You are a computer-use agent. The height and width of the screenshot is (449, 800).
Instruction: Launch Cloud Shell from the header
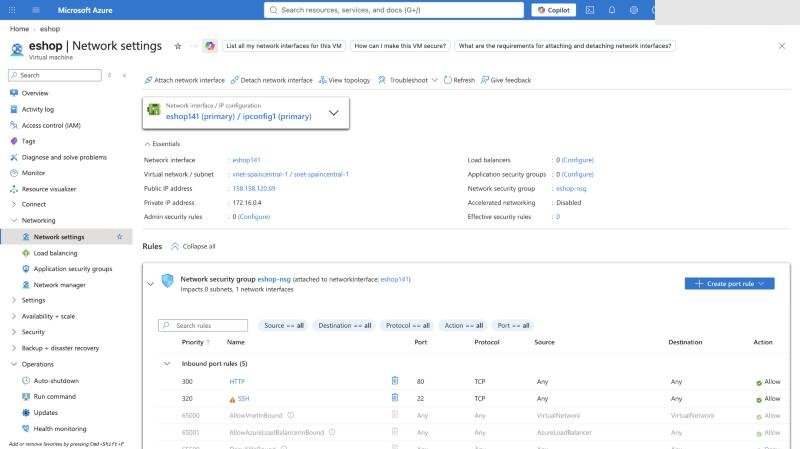click(x=590, y=10)
